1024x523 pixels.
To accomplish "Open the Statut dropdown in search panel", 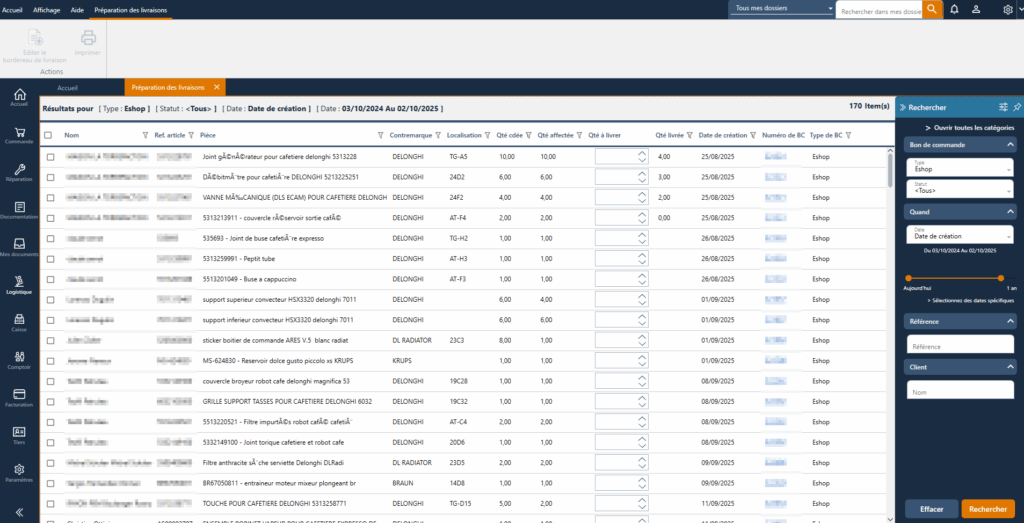I will [x=960, y=188].
